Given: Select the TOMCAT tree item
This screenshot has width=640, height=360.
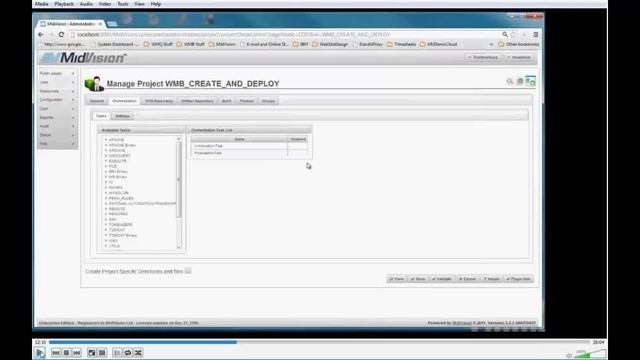Looking at the screenshot, I should click(x=117, y=230).
